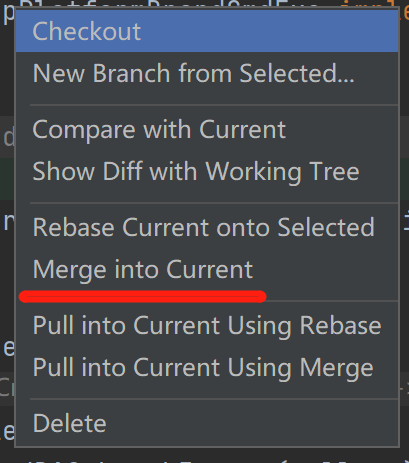The height and width of the screenshot is (463, 409).
Task: Choose Pull into Current Using Merge
Action: click(207, 367)
